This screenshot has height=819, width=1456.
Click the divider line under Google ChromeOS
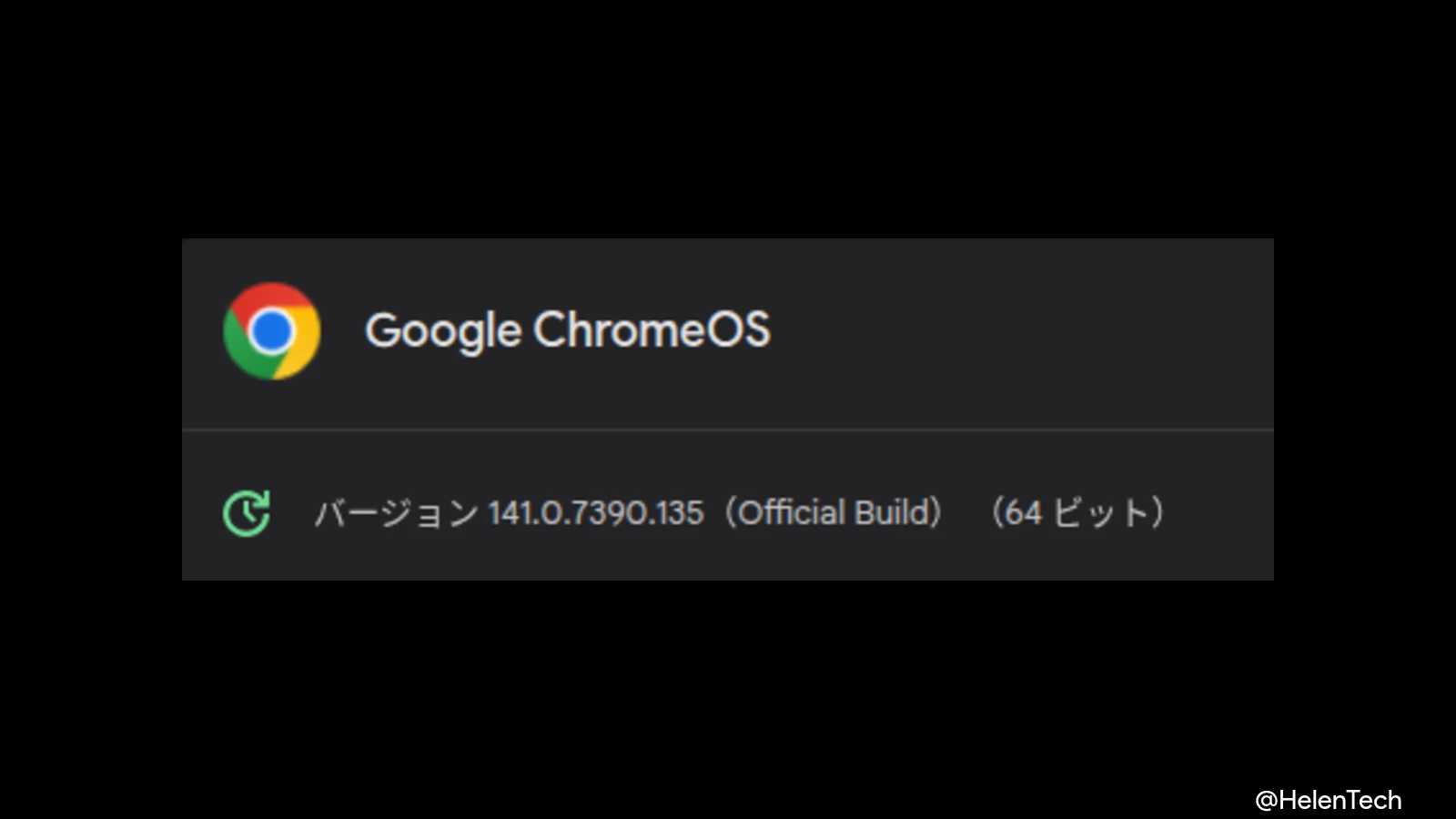pyautogui.click(x=728, y=430)
